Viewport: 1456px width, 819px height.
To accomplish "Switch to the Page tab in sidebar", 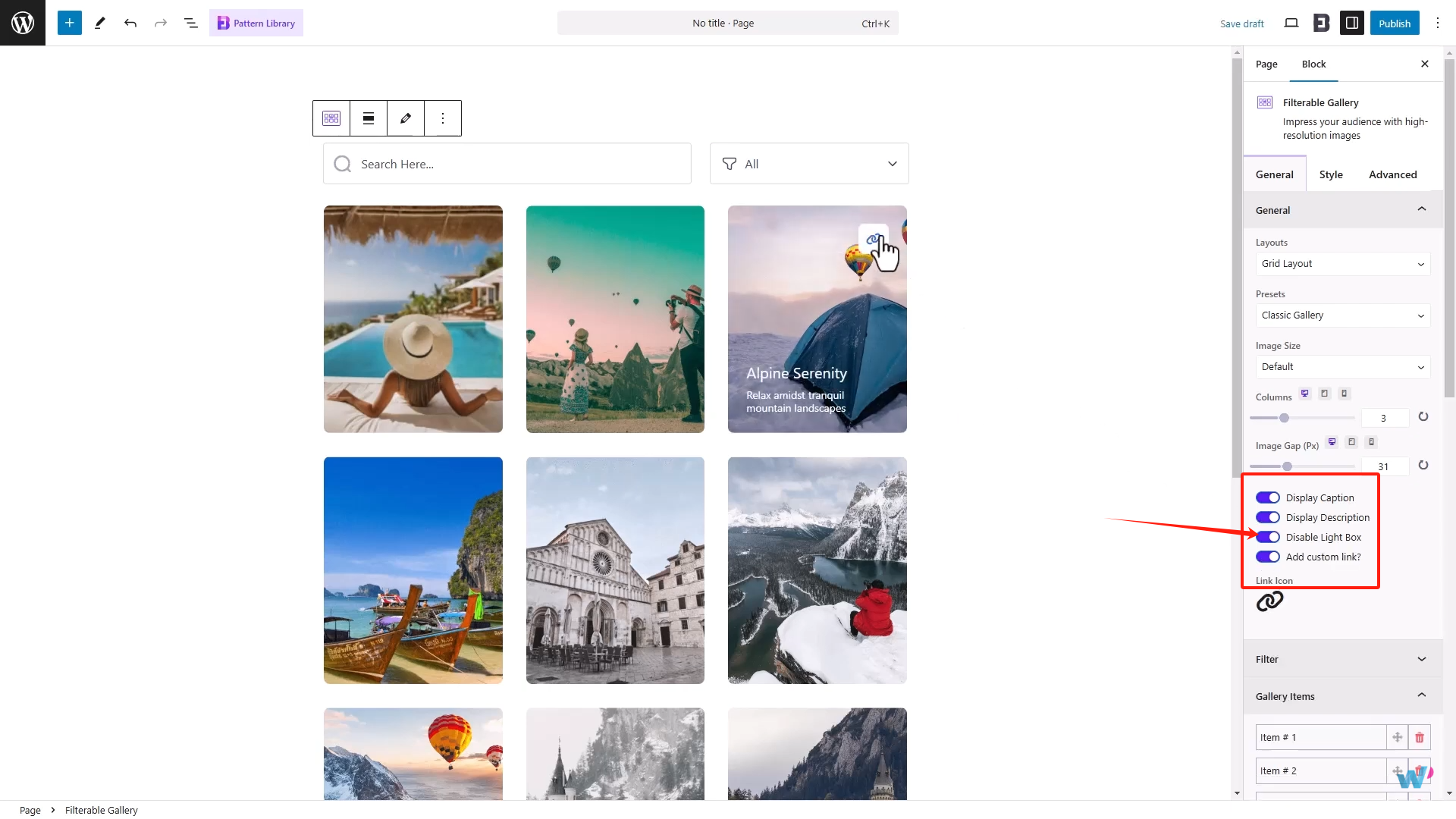I will [x=1266, y=64].
